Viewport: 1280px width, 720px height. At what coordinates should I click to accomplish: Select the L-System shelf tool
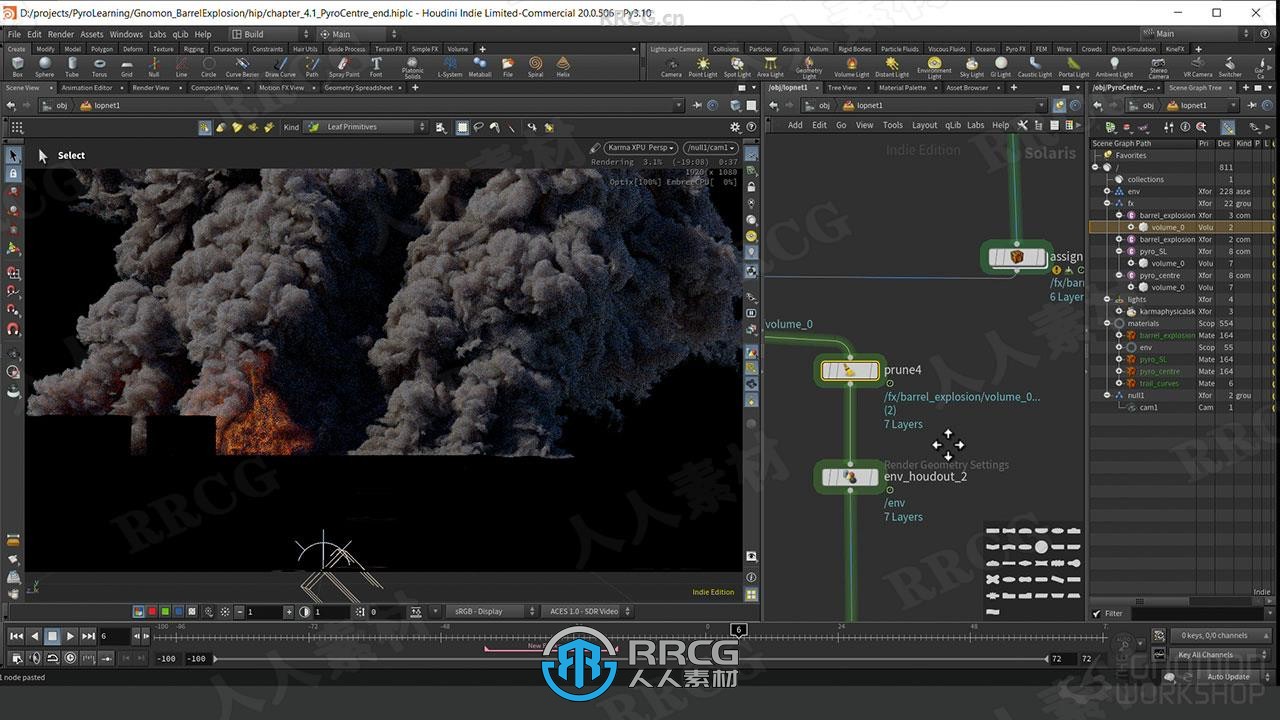point(450,66)
